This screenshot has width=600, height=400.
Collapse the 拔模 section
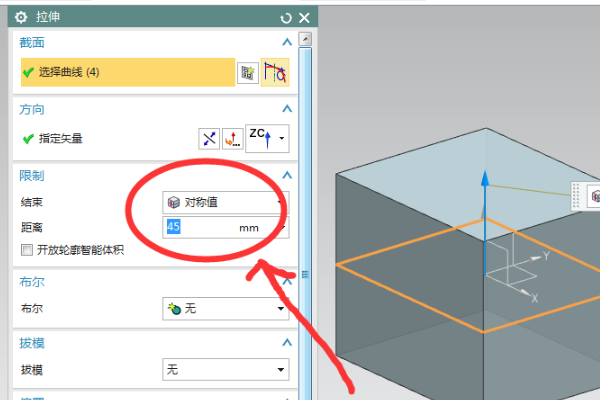coord(287,343)
